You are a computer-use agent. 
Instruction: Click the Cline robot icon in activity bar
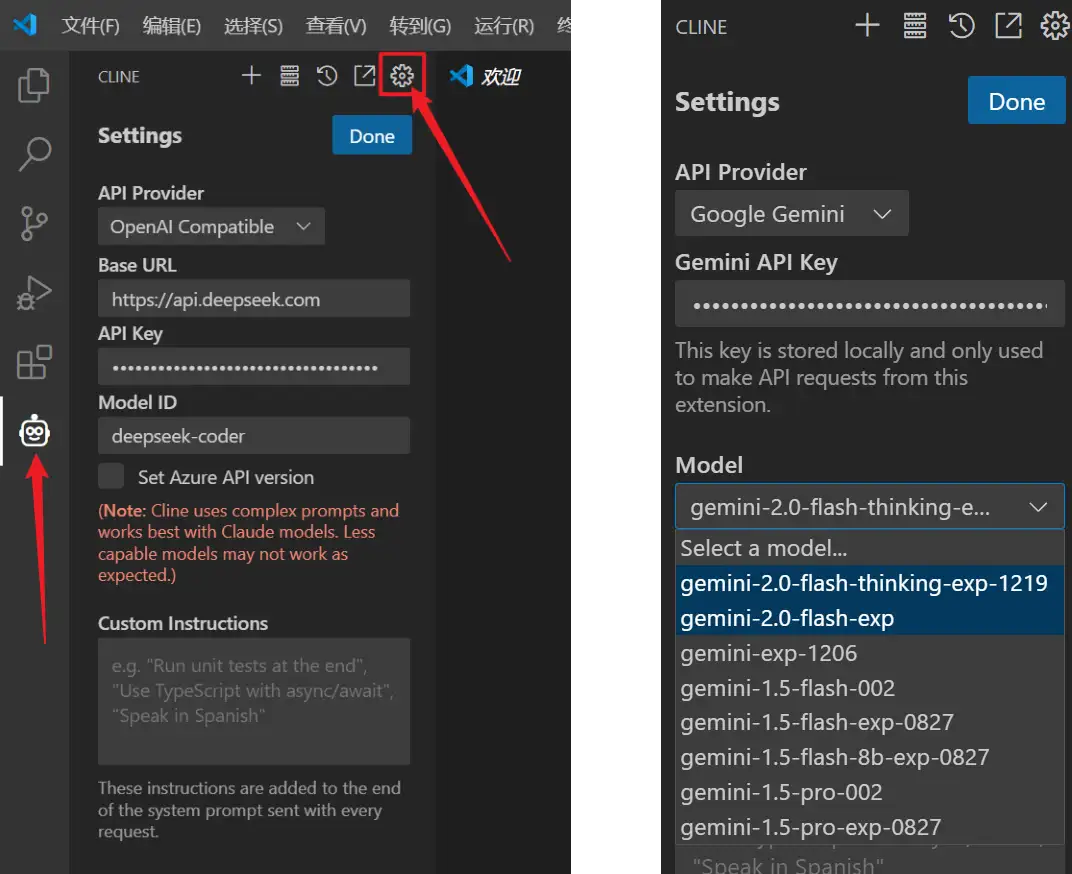(35, 431)
